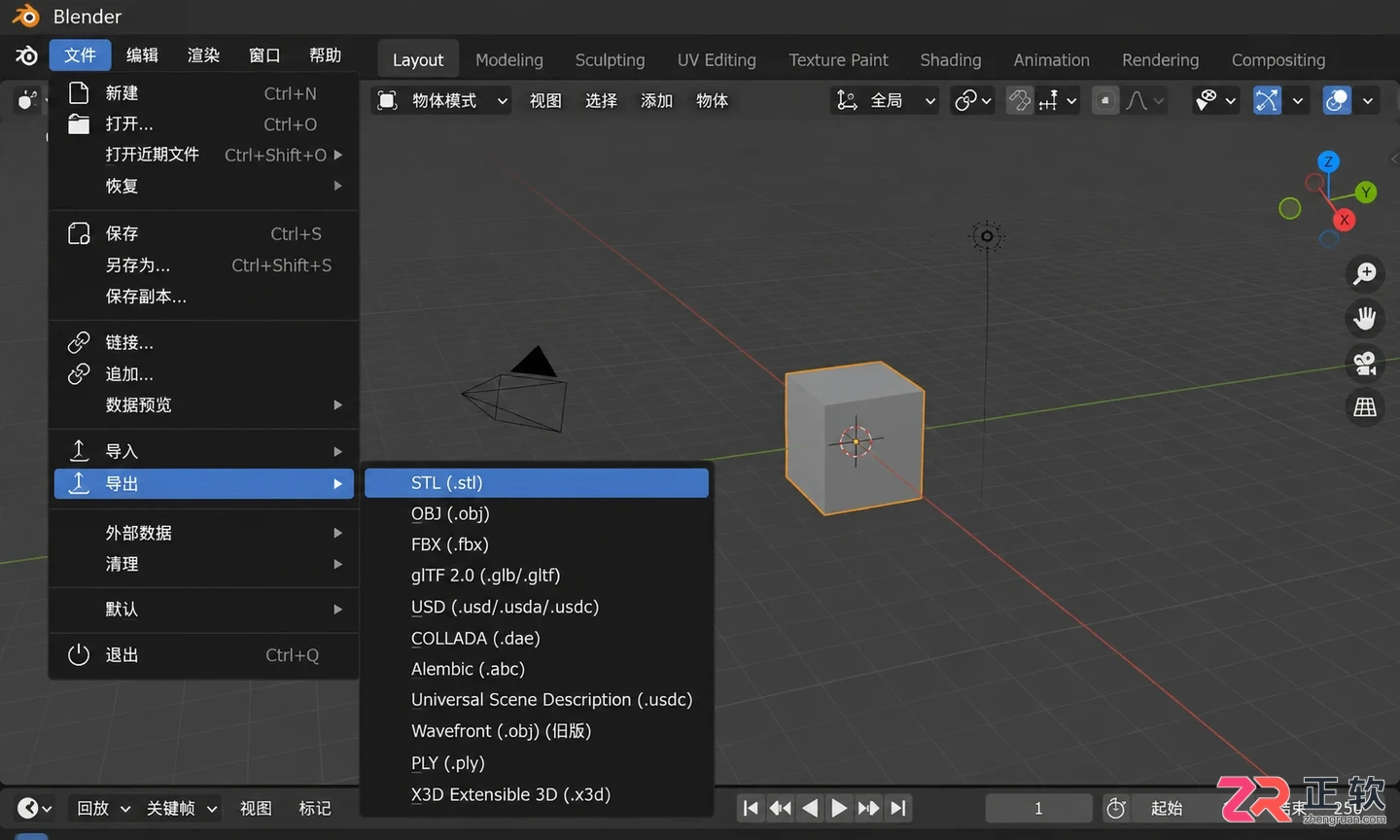Select Alembic (.abc) export option
Image resolution: width=1400 pixels, height=840 pixels.
point(537,669)
